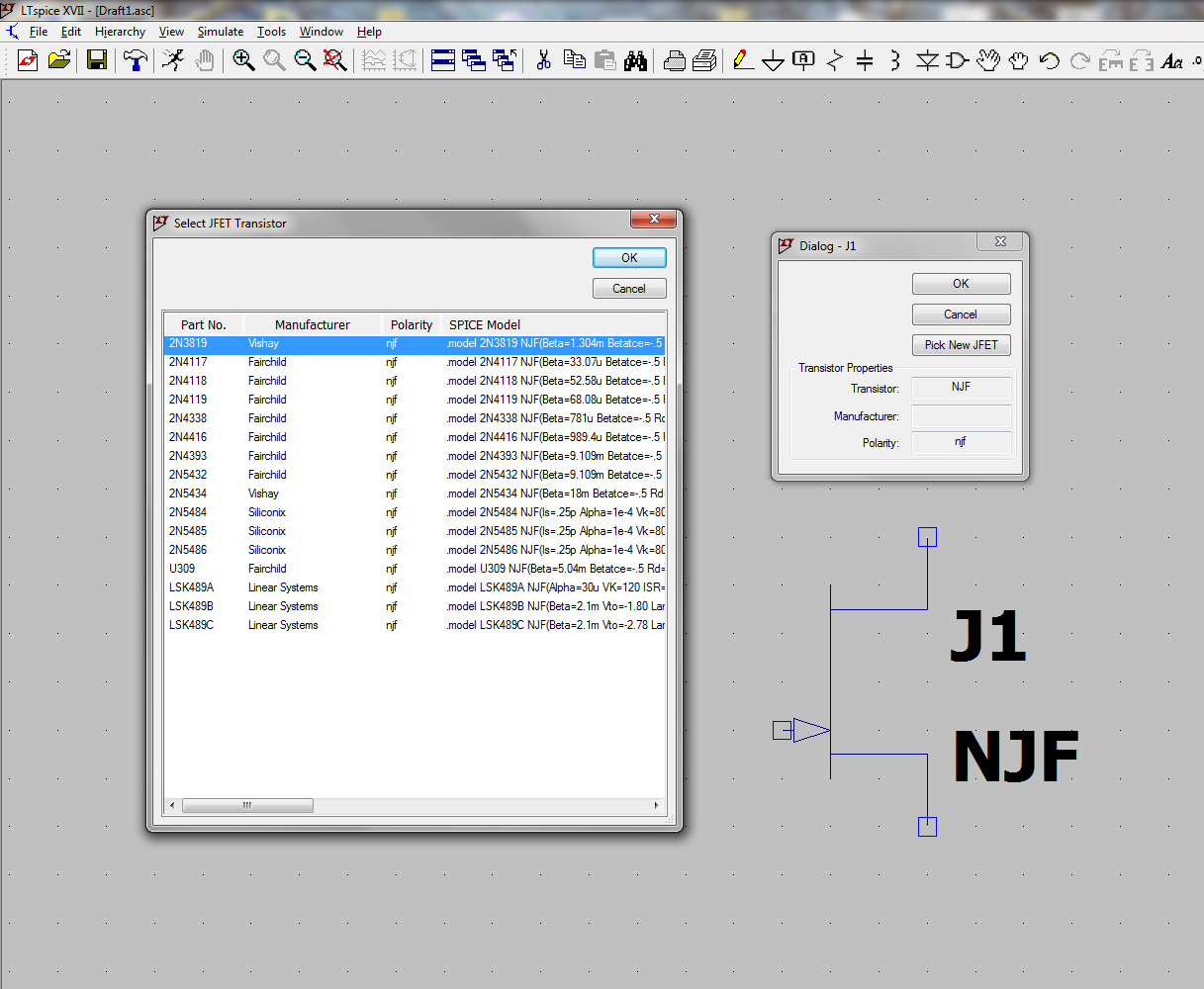Image resolution: width=1204 pixels, height=989 pixels.
Task: Click the JFET list scroll-left arrow
Action: click(x=173, y=806)
